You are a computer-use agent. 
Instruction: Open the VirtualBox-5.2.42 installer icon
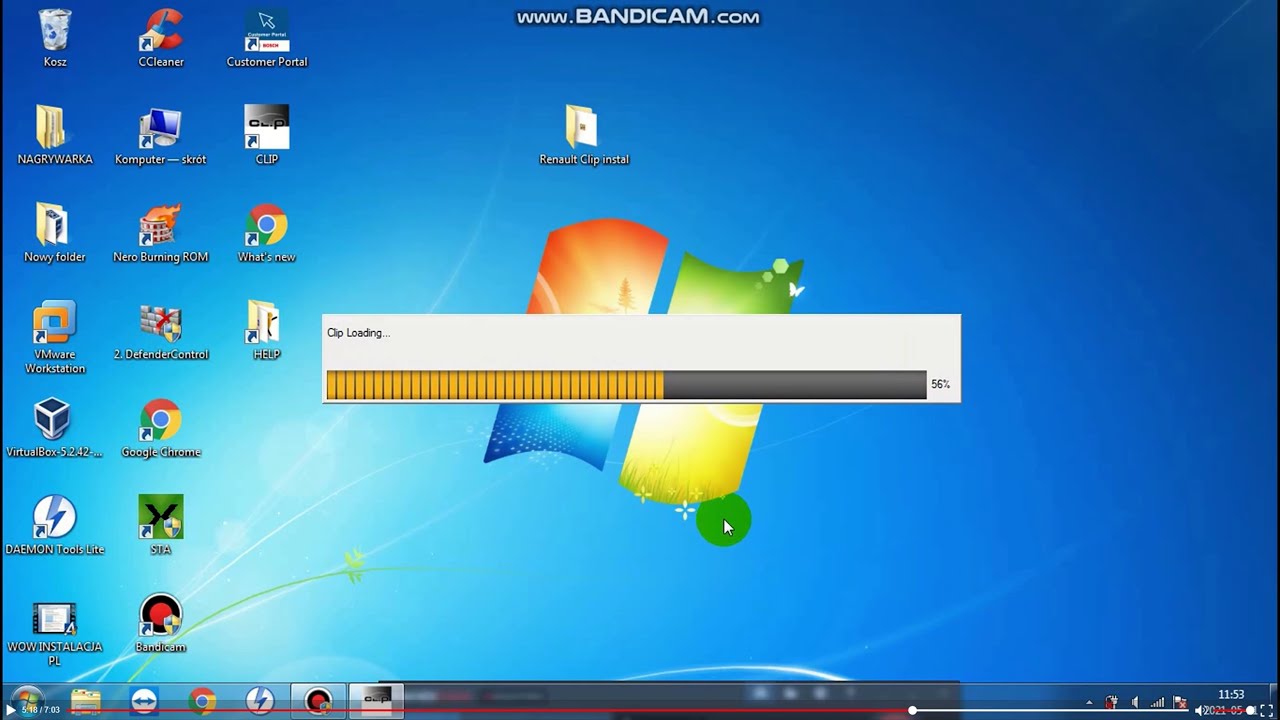(x=55, y=428)
